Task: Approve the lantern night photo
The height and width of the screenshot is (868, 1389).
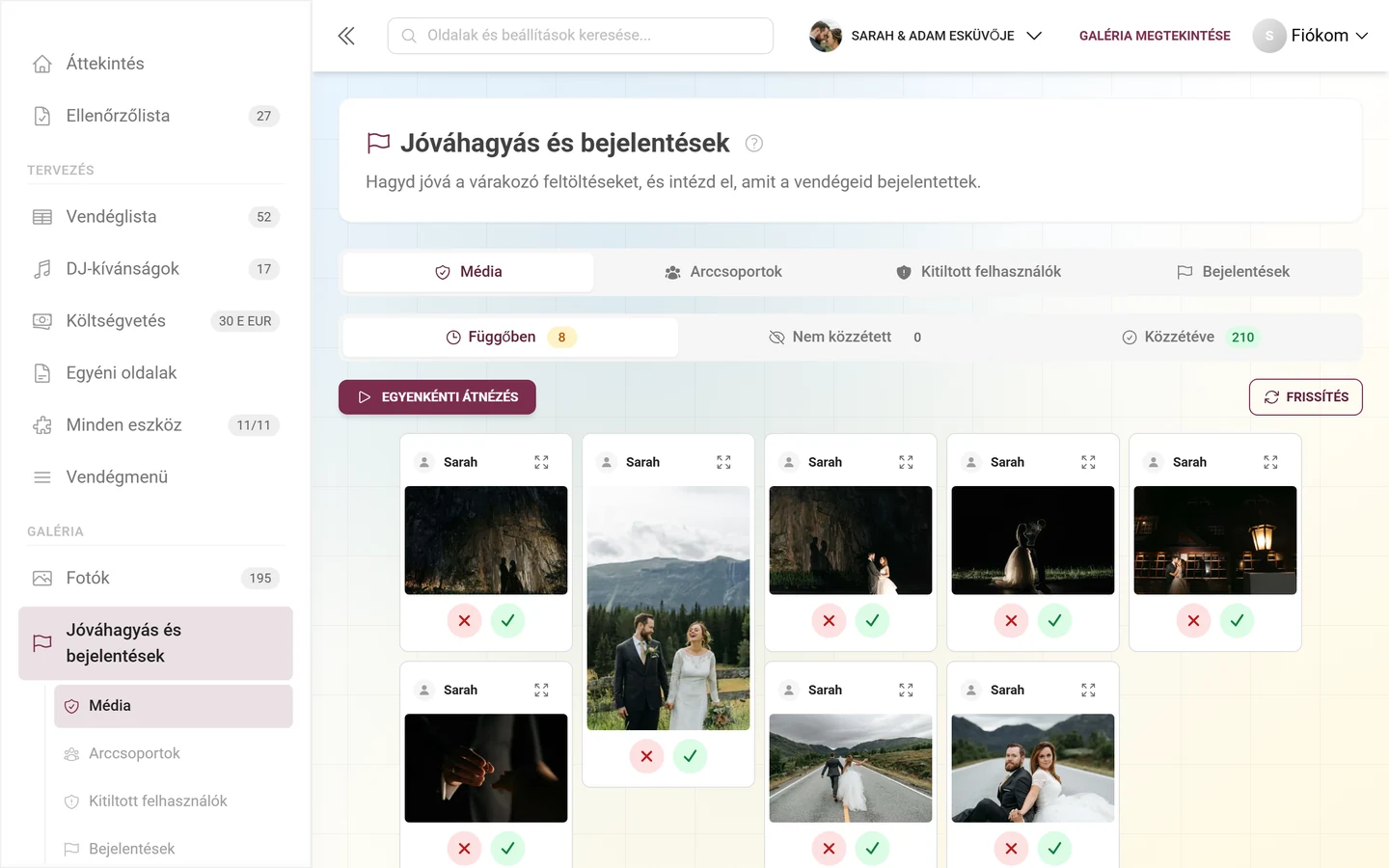Action: 1237,621
